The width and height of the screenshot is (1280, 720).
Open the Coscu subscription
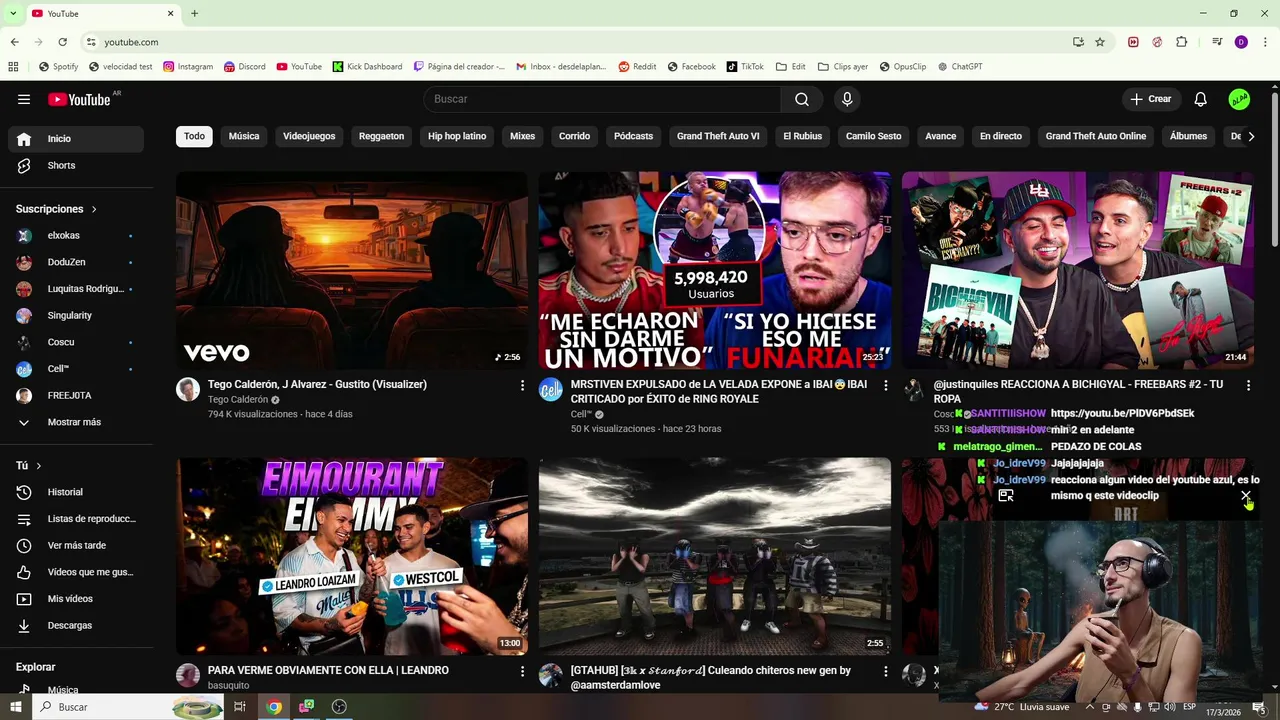click(76, 342)
